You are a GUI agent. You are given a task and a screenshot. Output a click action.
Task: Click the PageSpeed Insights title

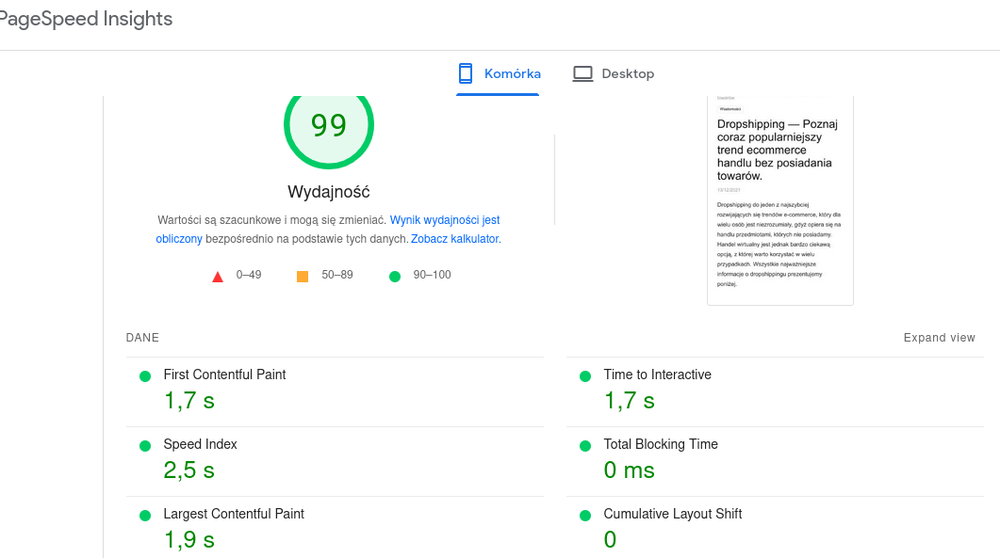tap(86, 19)
